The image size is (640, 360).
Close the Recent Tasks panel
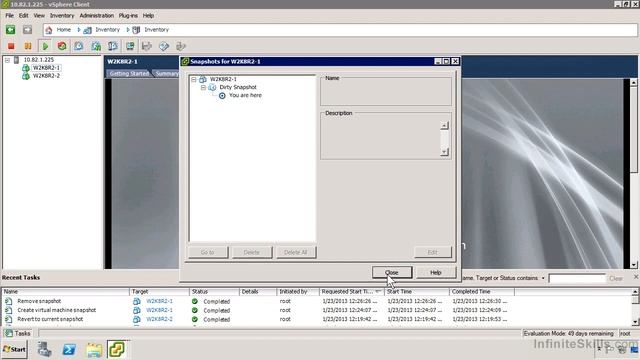(636, 277)
